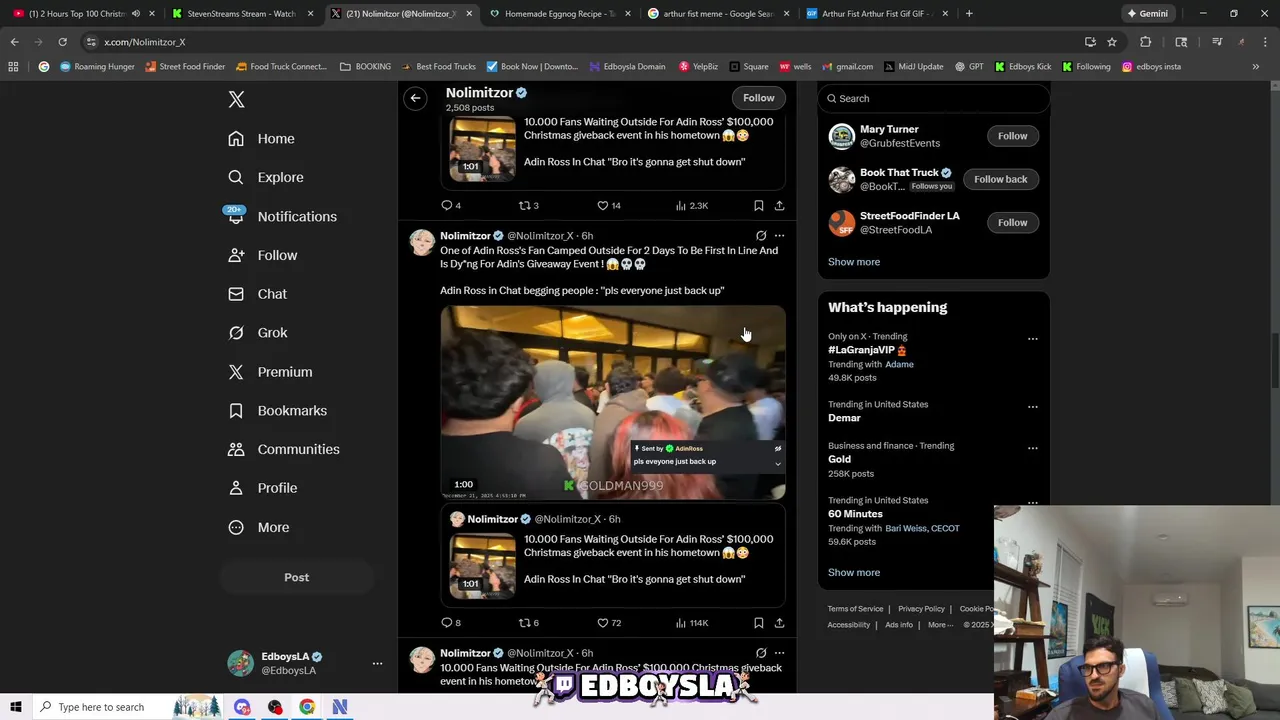Open account options beside EdboysLA
1280x720 pixels.
click(377, 663)
